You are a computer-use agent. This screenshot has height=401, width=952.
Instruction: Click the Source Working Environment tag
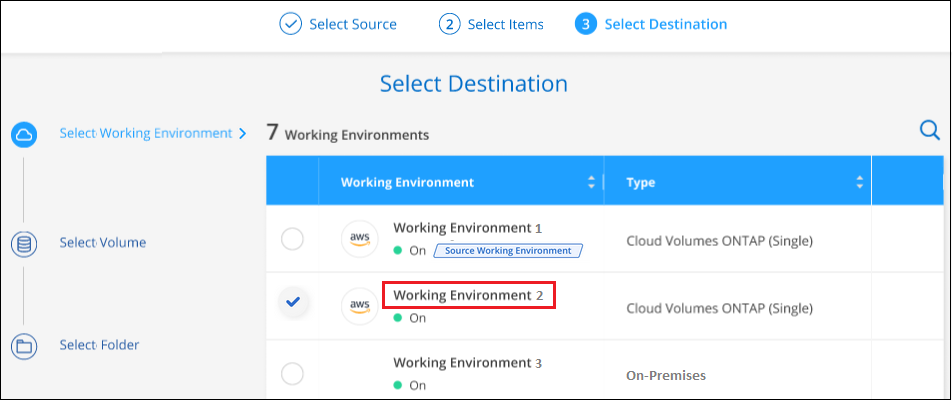(x=509, y=250)
